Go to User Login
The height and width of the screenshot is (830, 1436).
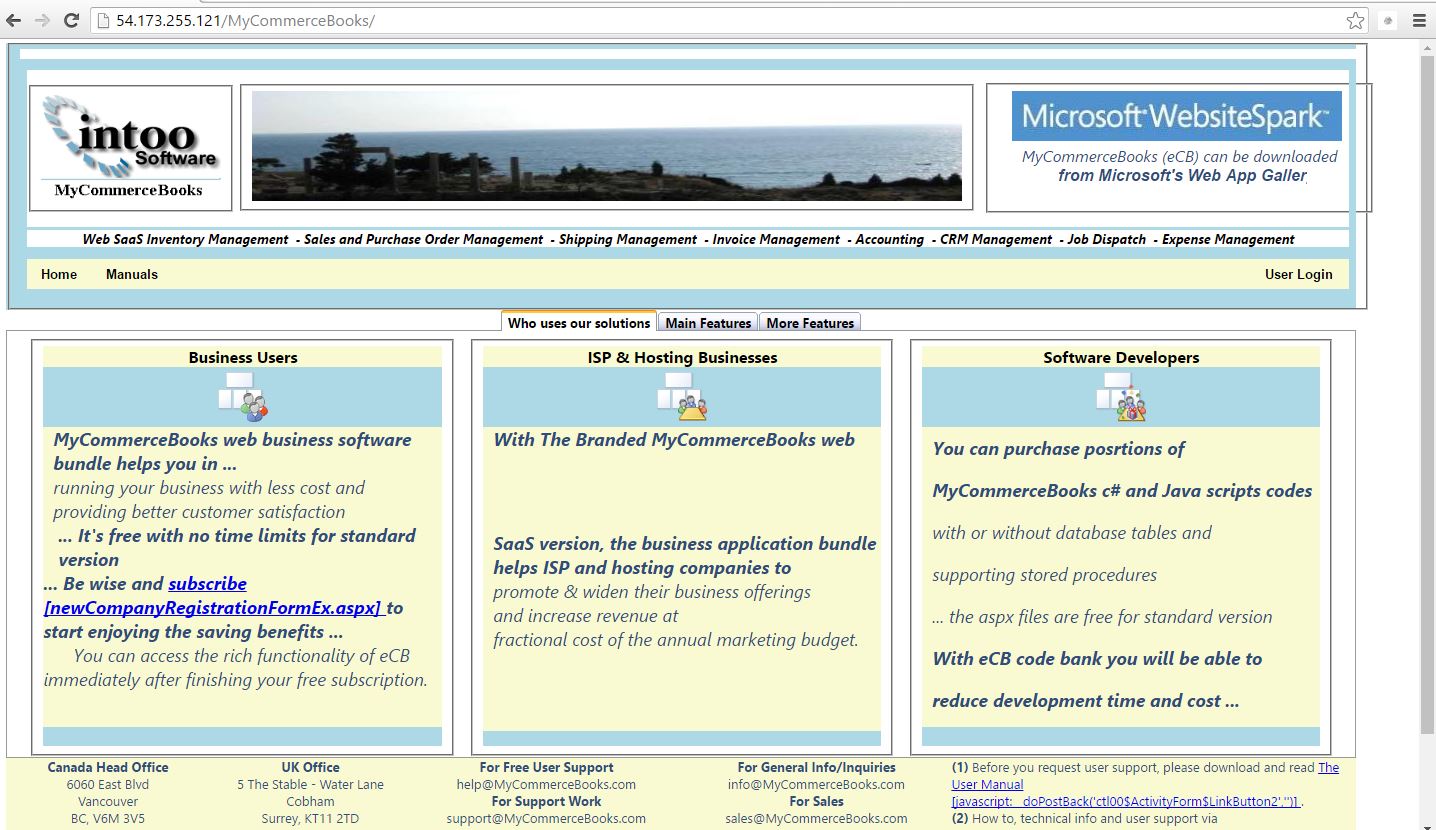1298,274
